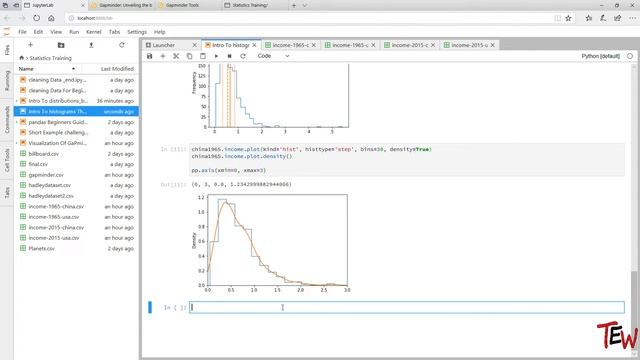This screenshot has height=360, width=640.
Task: Select billboard.csv in the file list
Action: 77,154
